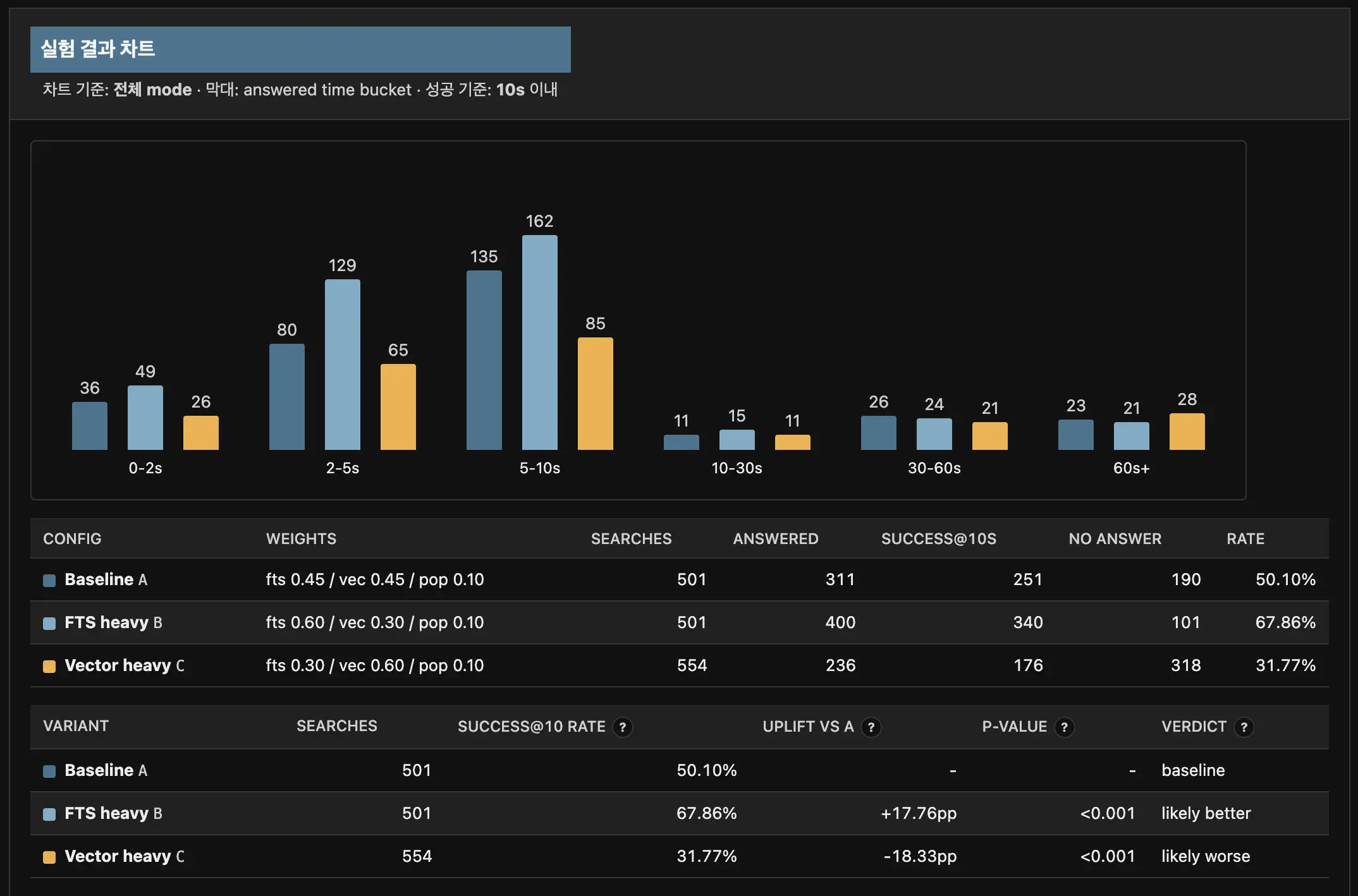Click the Baseline bar valued 80 in 2-5s
1358x896 pixels.
tap(287, 397)
